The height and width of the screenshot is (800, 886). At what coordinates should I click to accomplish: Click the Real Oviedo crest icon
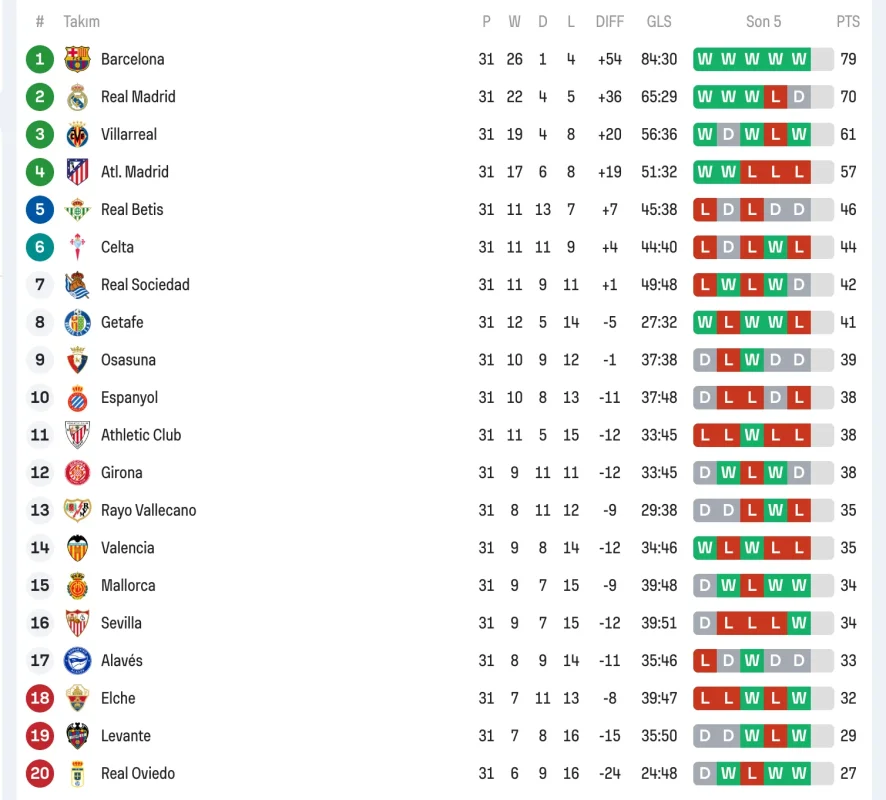point(77,773)
